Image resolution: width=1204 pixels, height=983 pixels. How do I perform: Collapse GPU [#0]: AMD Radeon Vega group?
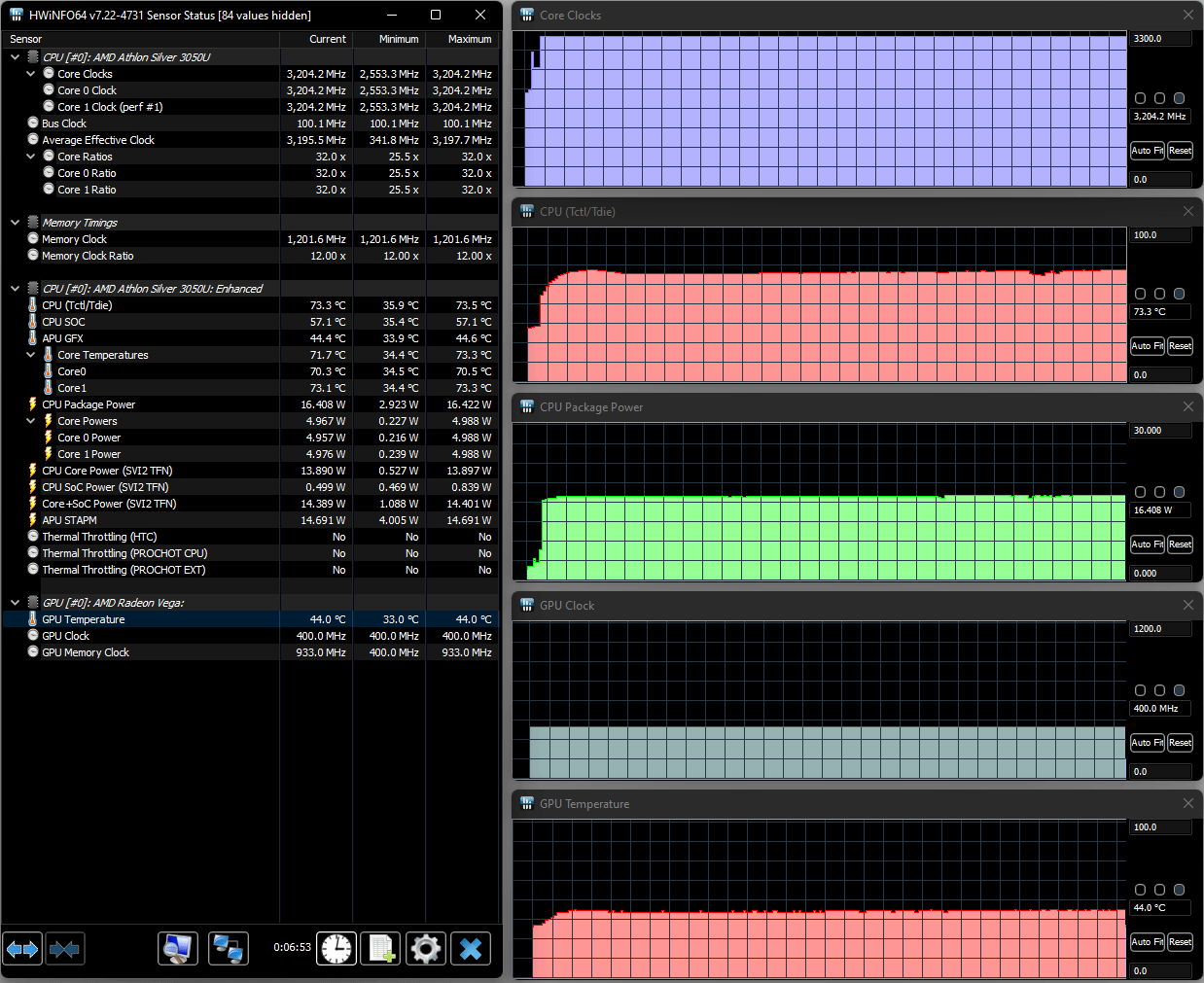pyautogui.click(x=16, y=603)
